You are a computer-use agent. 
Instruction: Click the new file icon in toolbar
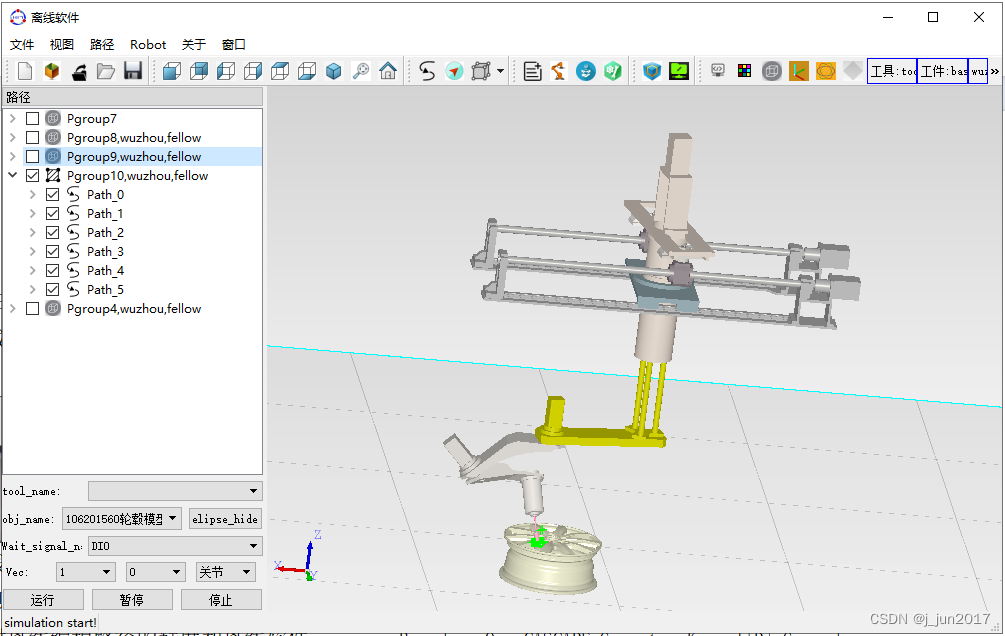[25, 71]
